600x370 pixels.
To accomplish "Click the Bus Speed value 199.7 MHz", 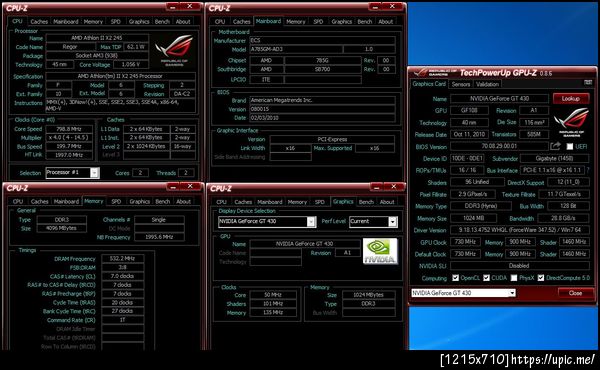I will tap(69, 146).
